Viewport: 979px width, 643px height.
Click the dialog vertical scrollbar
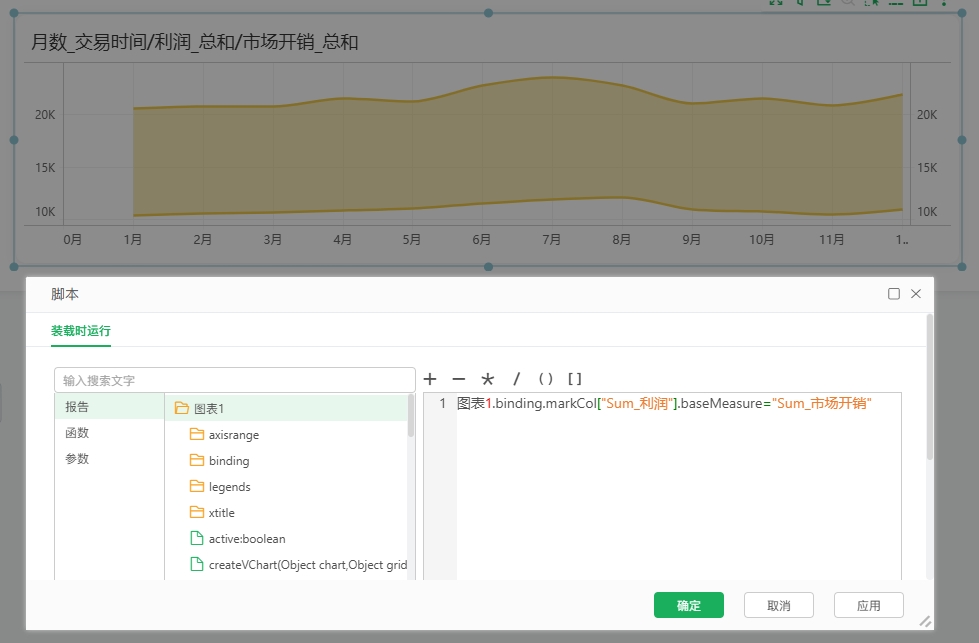click(x=930, y=387)
